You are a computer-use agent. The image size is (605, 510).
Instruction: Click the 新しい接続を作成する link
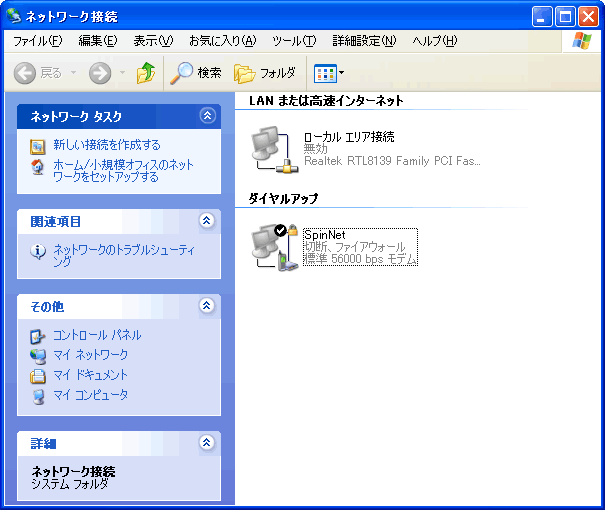[106, 145]
